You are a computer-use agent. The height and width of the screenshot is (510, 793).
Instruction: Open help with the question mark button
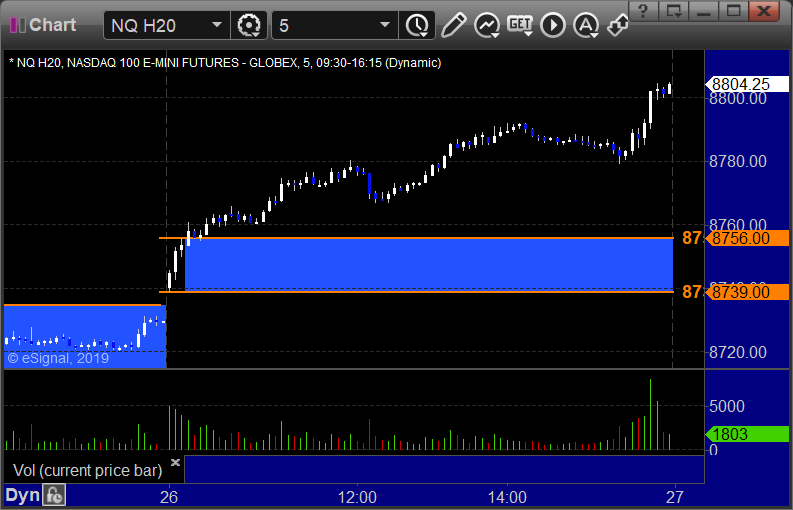point(643,11)
